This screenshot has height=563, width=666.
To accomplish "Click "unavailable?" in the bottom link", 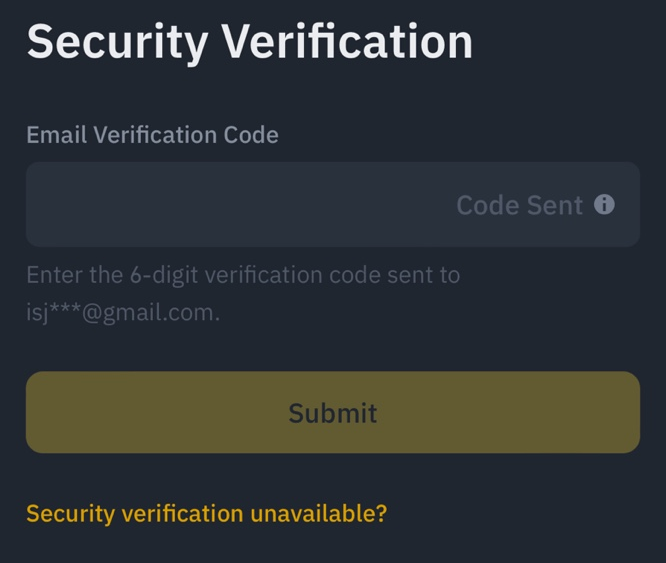I will click(x=319, y=514).
